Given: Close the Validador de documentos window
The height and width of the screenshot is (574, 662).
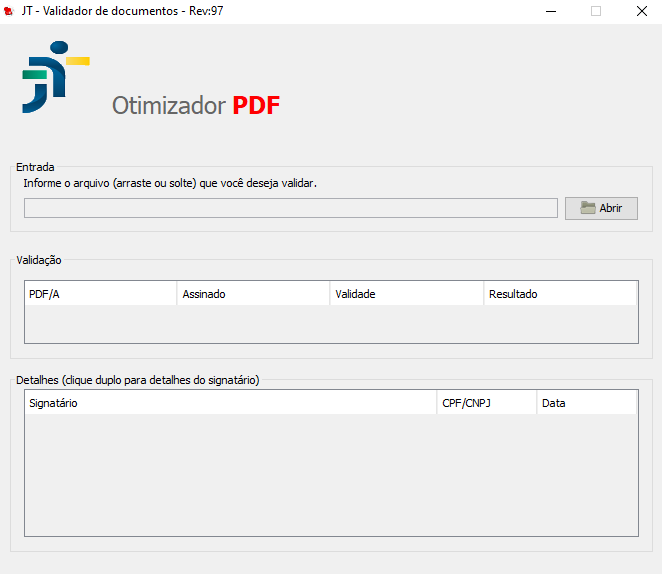Looking at the screenshot, I should tap(642, 11).
